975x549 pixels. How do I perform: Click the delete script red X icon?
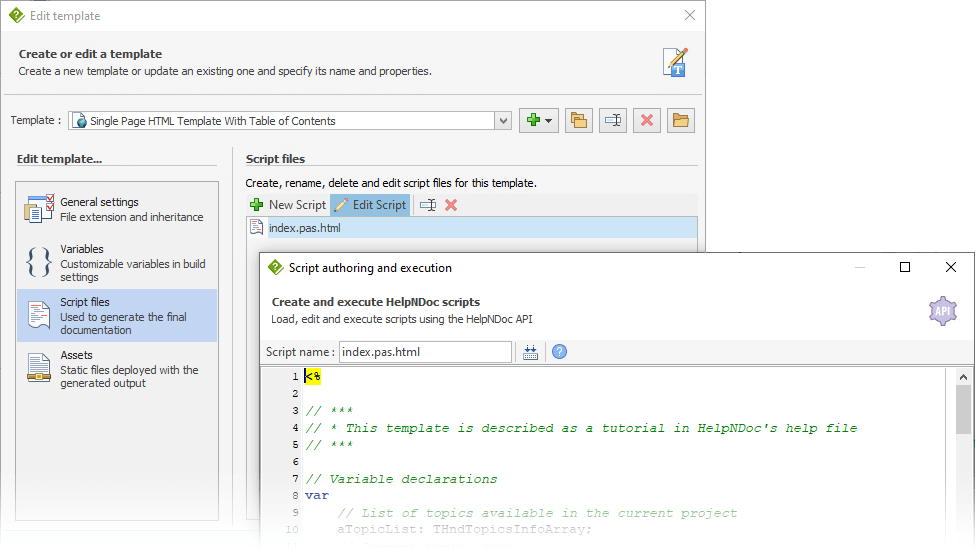(451, 205)
